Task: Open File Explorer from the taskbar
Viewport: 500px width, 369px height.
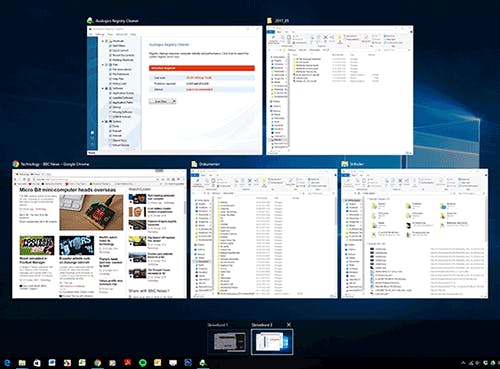Action: coord(22,363)
